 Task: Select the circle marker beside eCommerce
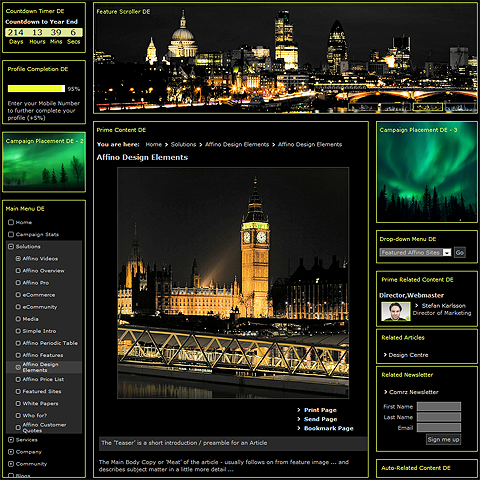(18, 295)
